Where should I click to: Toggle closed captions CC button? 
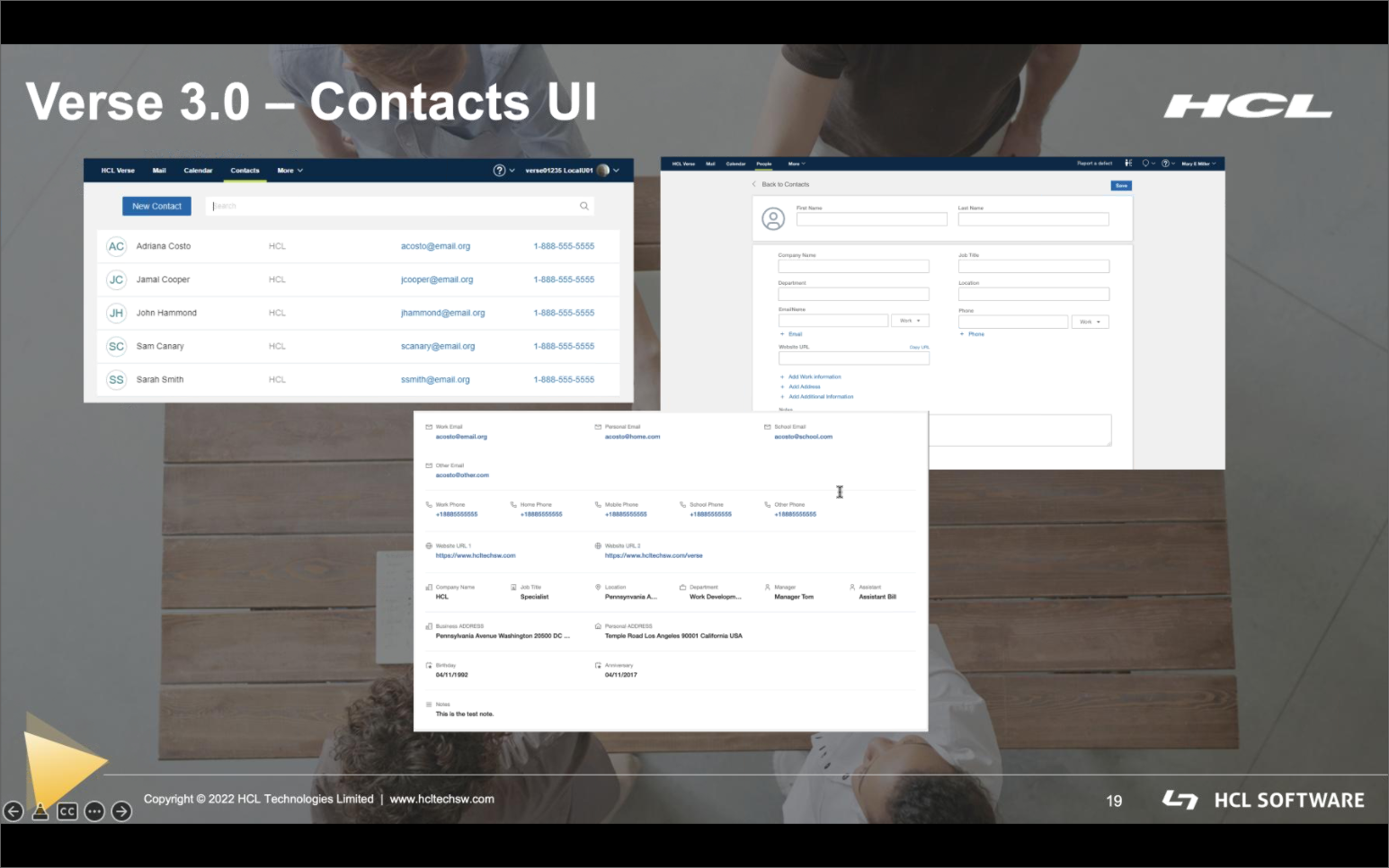(67, 811)
